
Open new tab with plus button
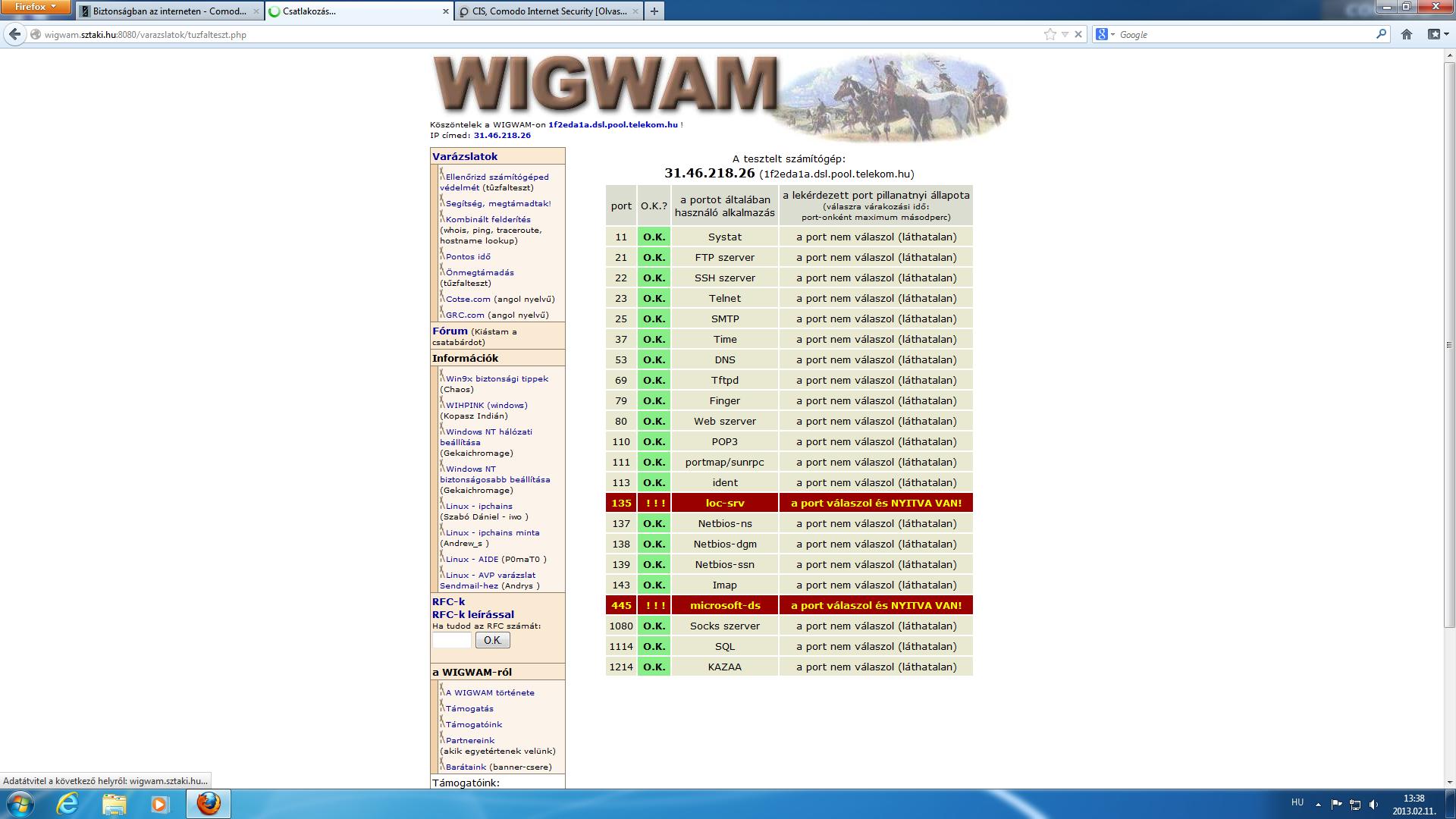[654, 11]
